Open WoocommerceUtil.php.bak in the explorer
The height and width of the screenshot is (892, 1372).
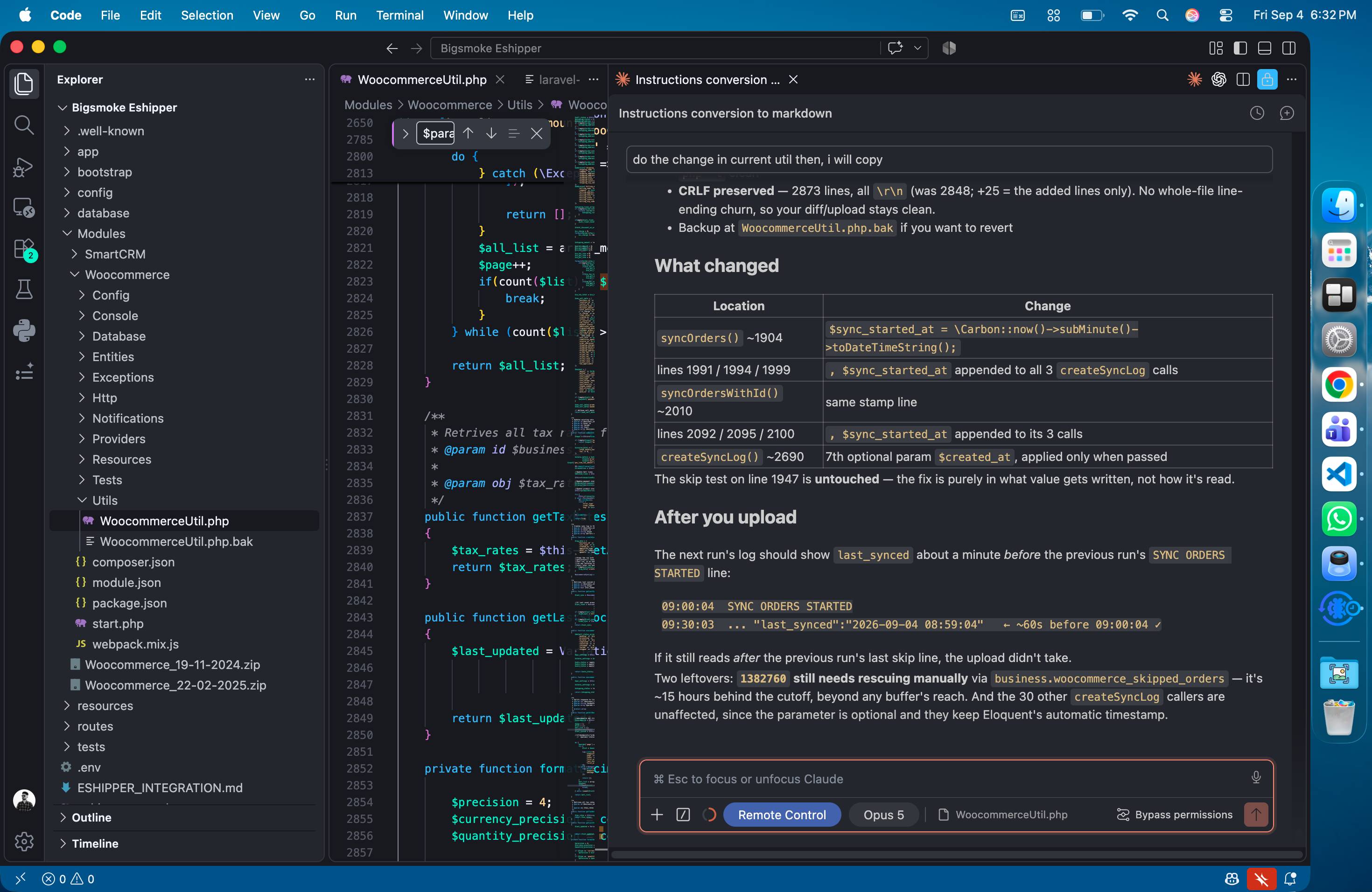point(176,541)
